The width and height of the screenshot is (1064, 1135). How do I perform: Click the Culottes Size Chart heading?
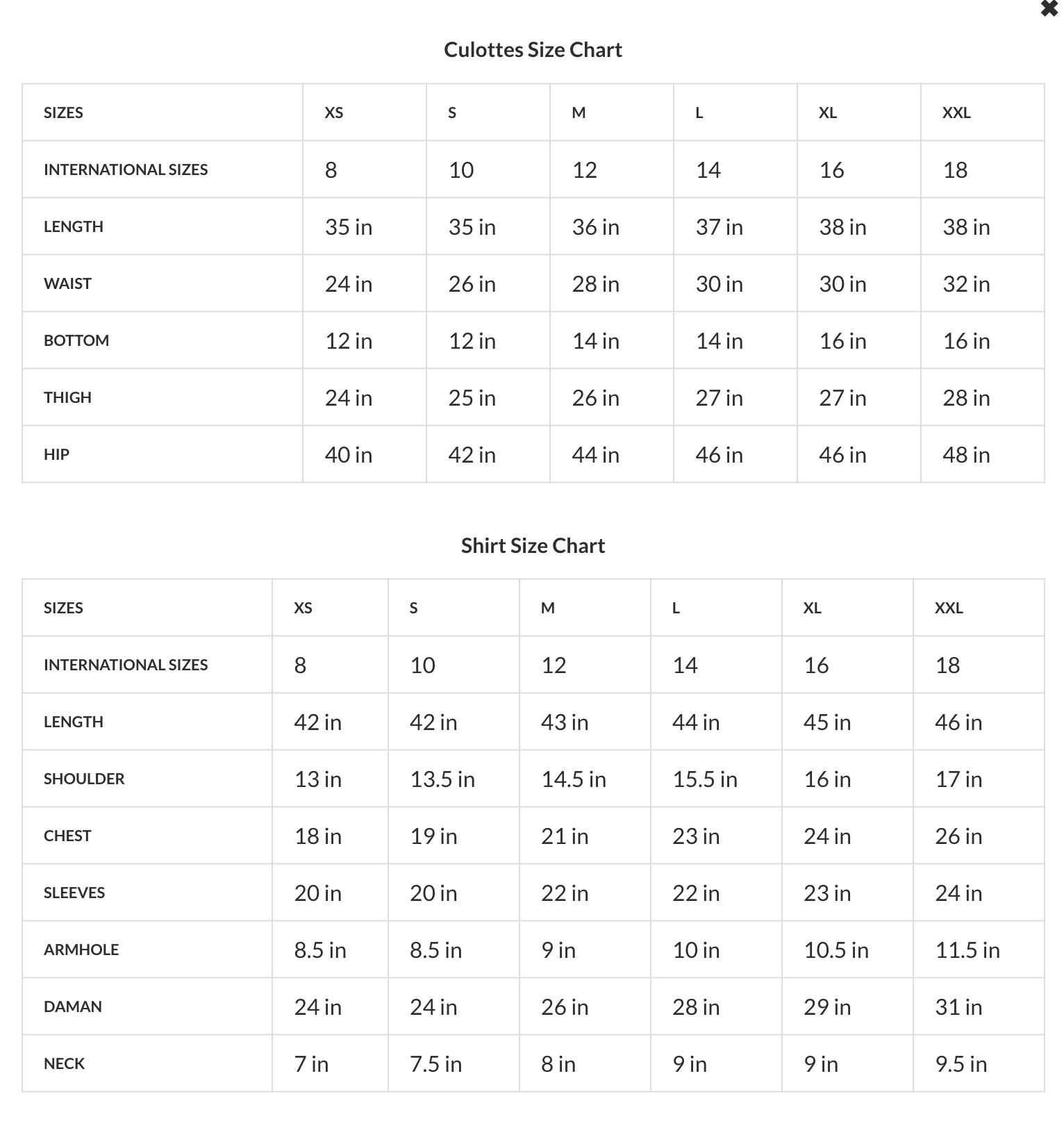point(533,50)
